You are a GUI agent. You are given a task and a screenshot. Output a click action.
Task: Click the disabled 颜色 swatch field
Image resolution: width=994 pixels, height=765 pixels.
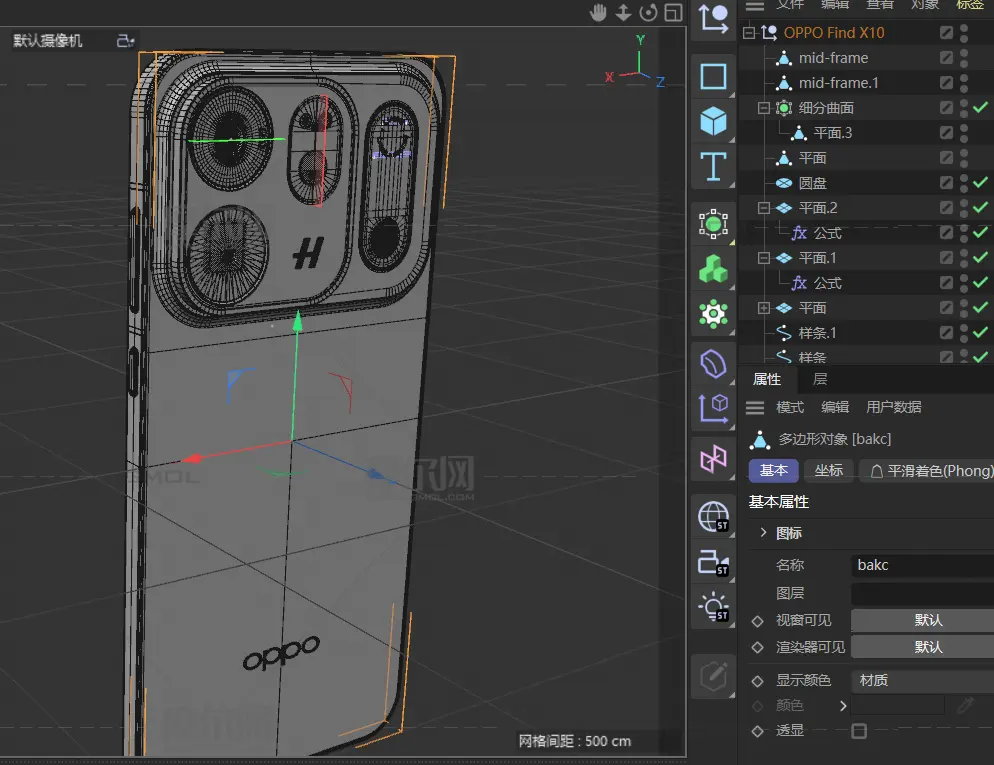[x=898, y=705]
